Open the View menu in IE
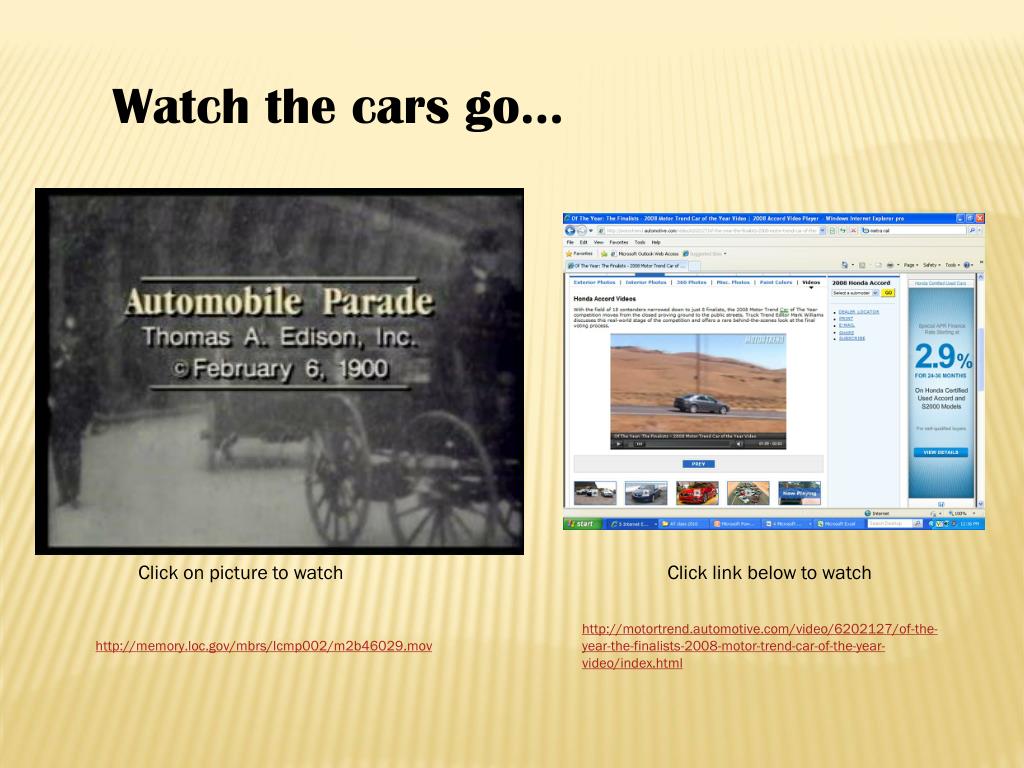 point(598,242)
